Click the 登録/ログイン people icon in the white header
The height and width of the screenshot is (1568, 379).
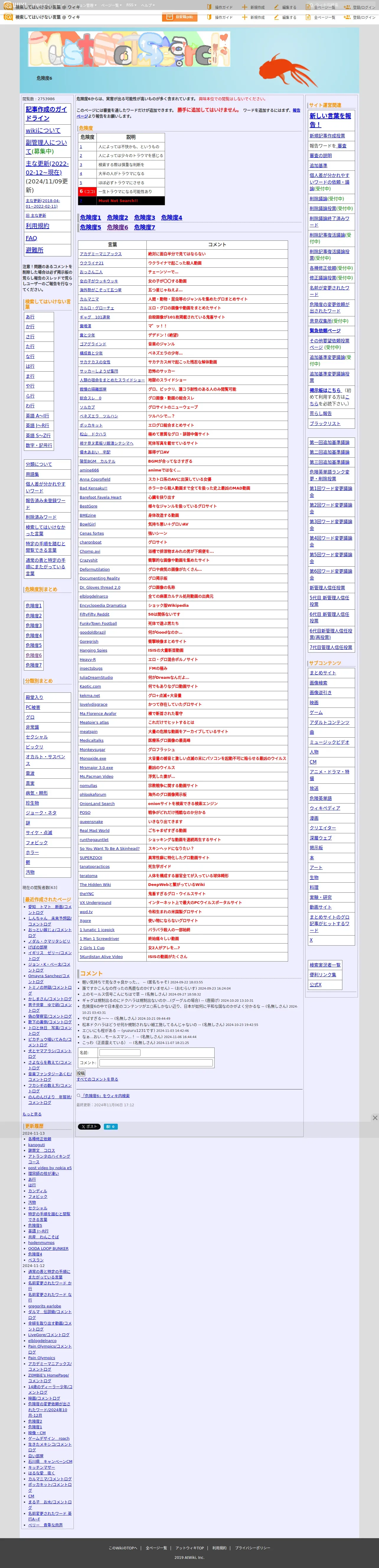(347, 17)
